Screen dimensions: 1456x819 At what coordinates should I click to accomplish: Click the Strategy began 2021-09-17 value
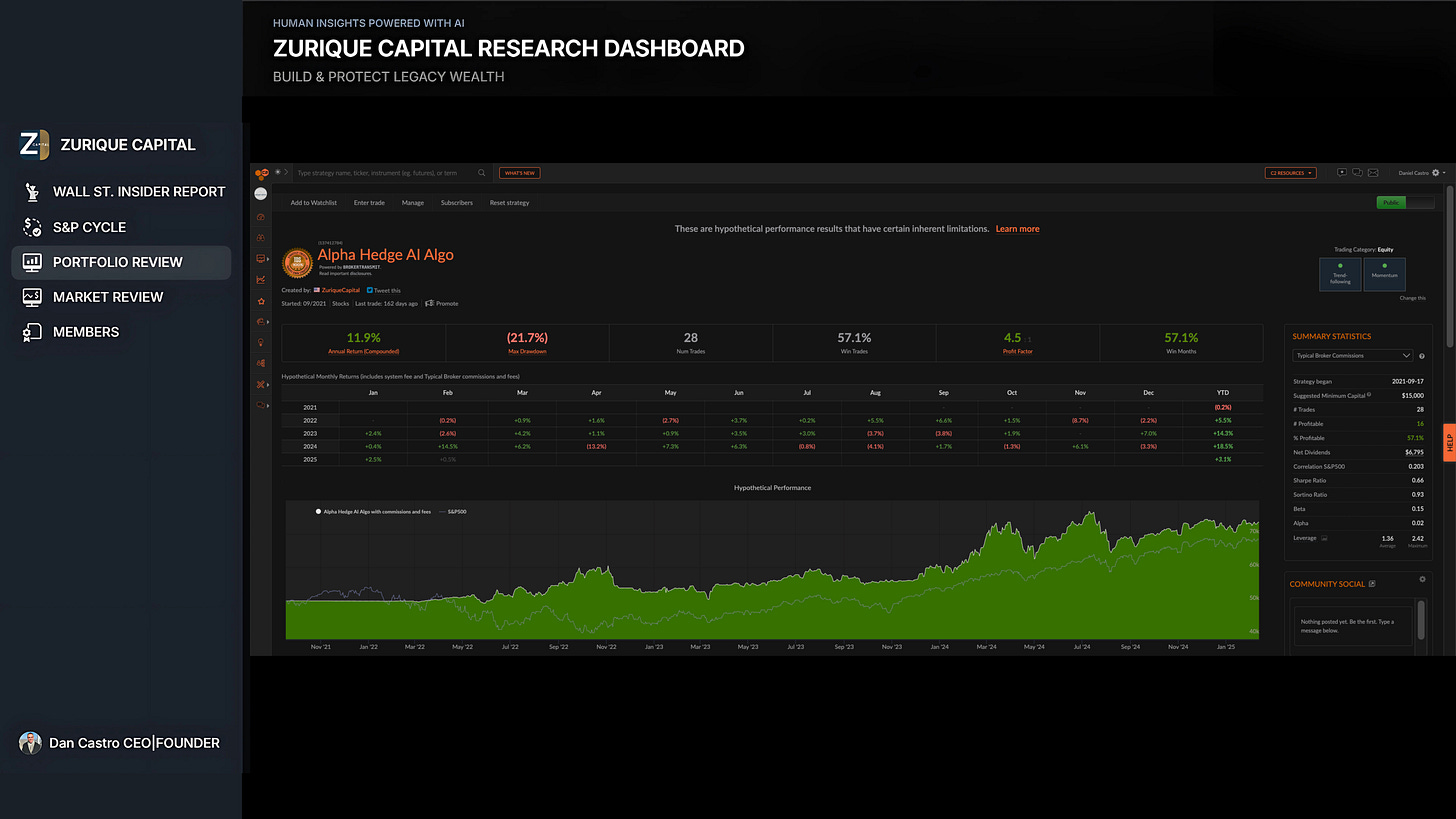(1408, 381)
